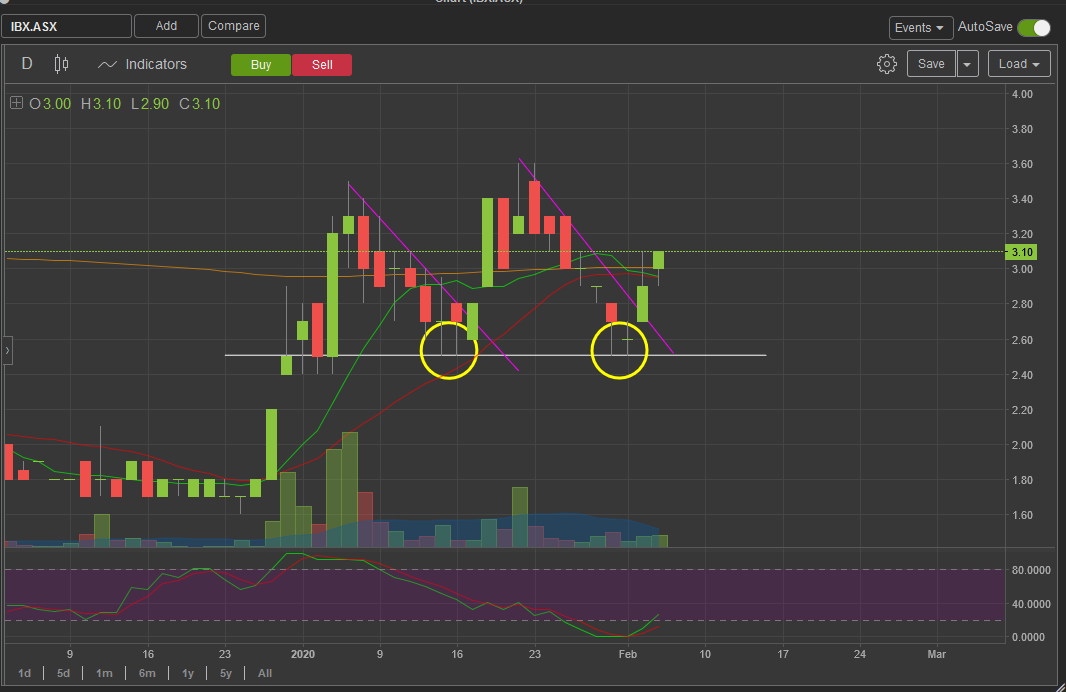Screen dimensions: 1066x692
Task: Open the Load dropdown
Action: 1019,64
